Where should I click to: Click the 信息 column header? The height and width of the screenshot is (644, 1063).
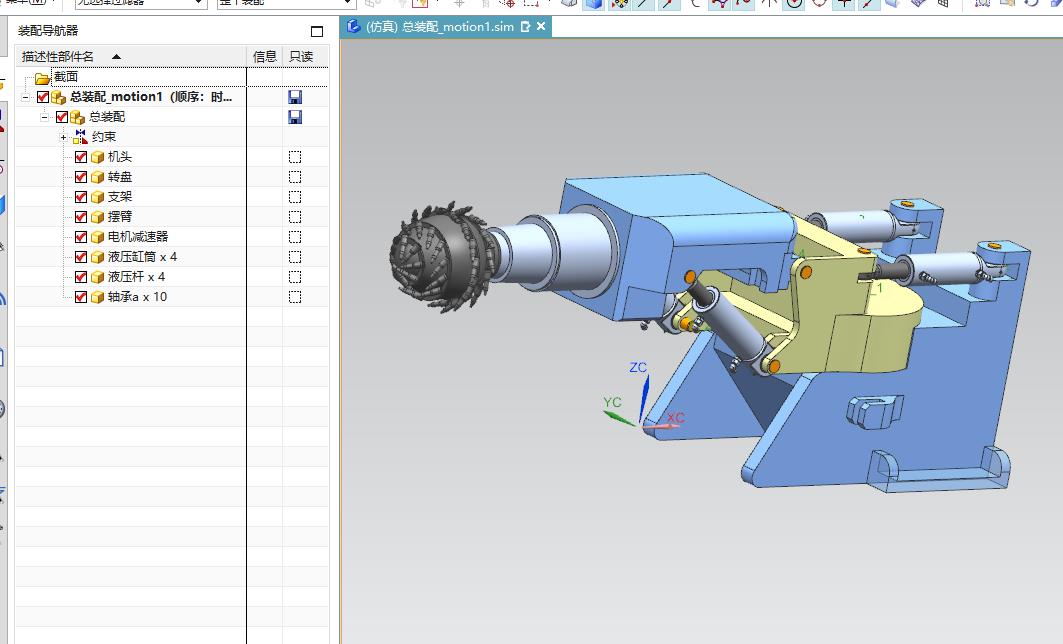[x=264, y=56]
